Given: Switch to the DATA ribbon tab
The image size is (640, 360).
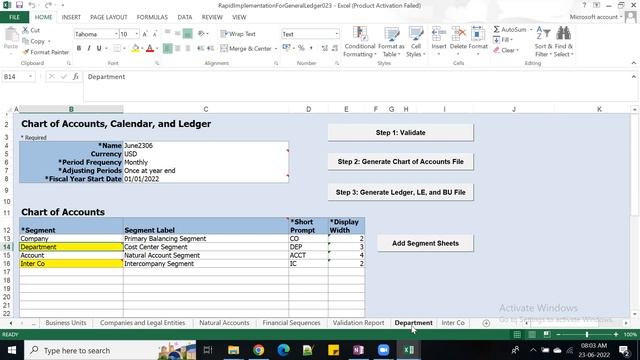Looking at the screenshot, I should [184, 17].
